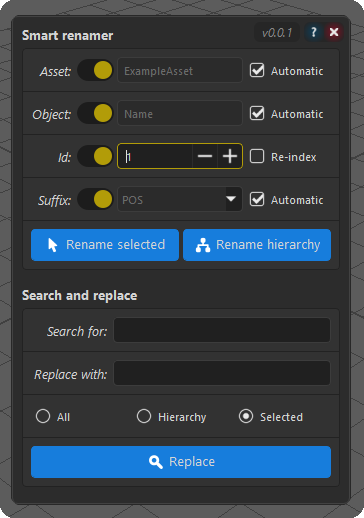Viewport: 364px width, 518px height.
Task: Click the Replace button
Action: pyautogui.click(x=181, y=462)
